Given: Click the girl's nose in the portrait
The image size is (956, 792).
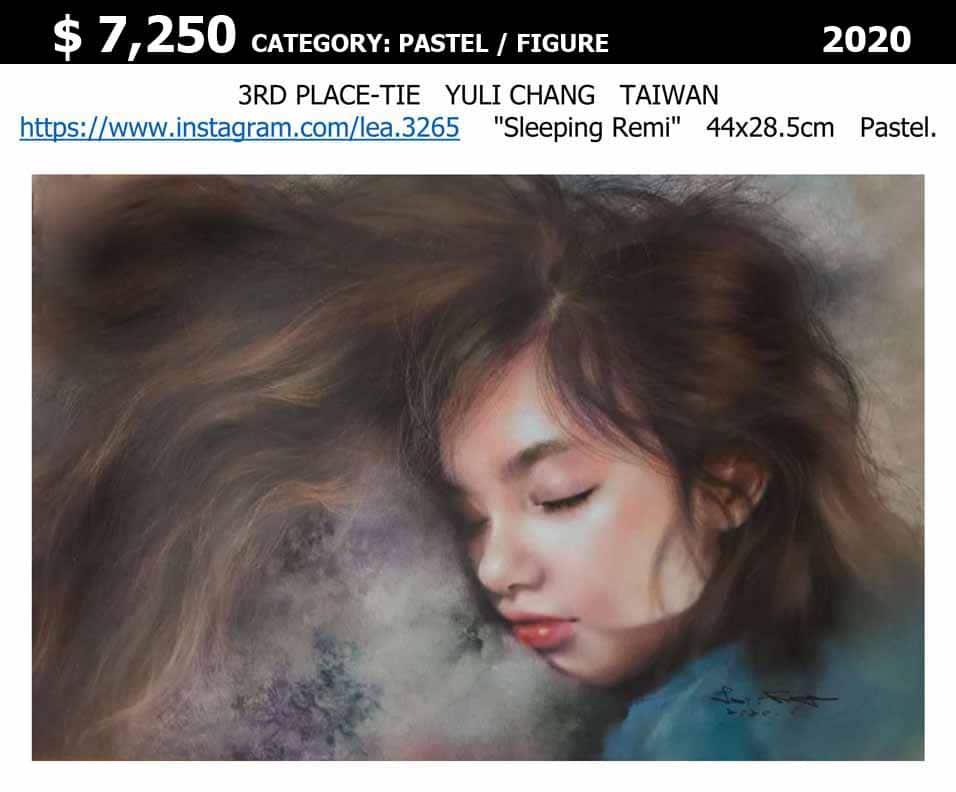Looking at the screenshot, I should [502, 566].
